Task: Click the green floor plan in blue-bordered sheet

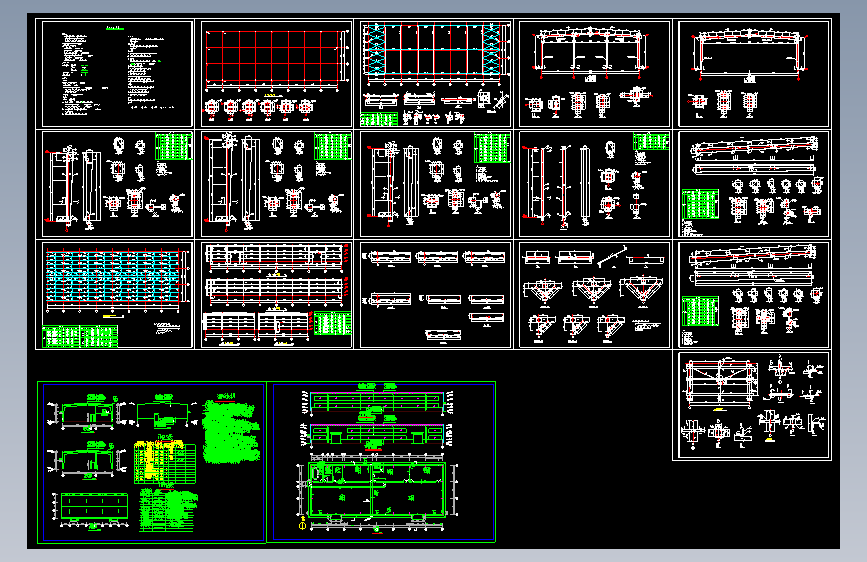Action: coord(377,491)
